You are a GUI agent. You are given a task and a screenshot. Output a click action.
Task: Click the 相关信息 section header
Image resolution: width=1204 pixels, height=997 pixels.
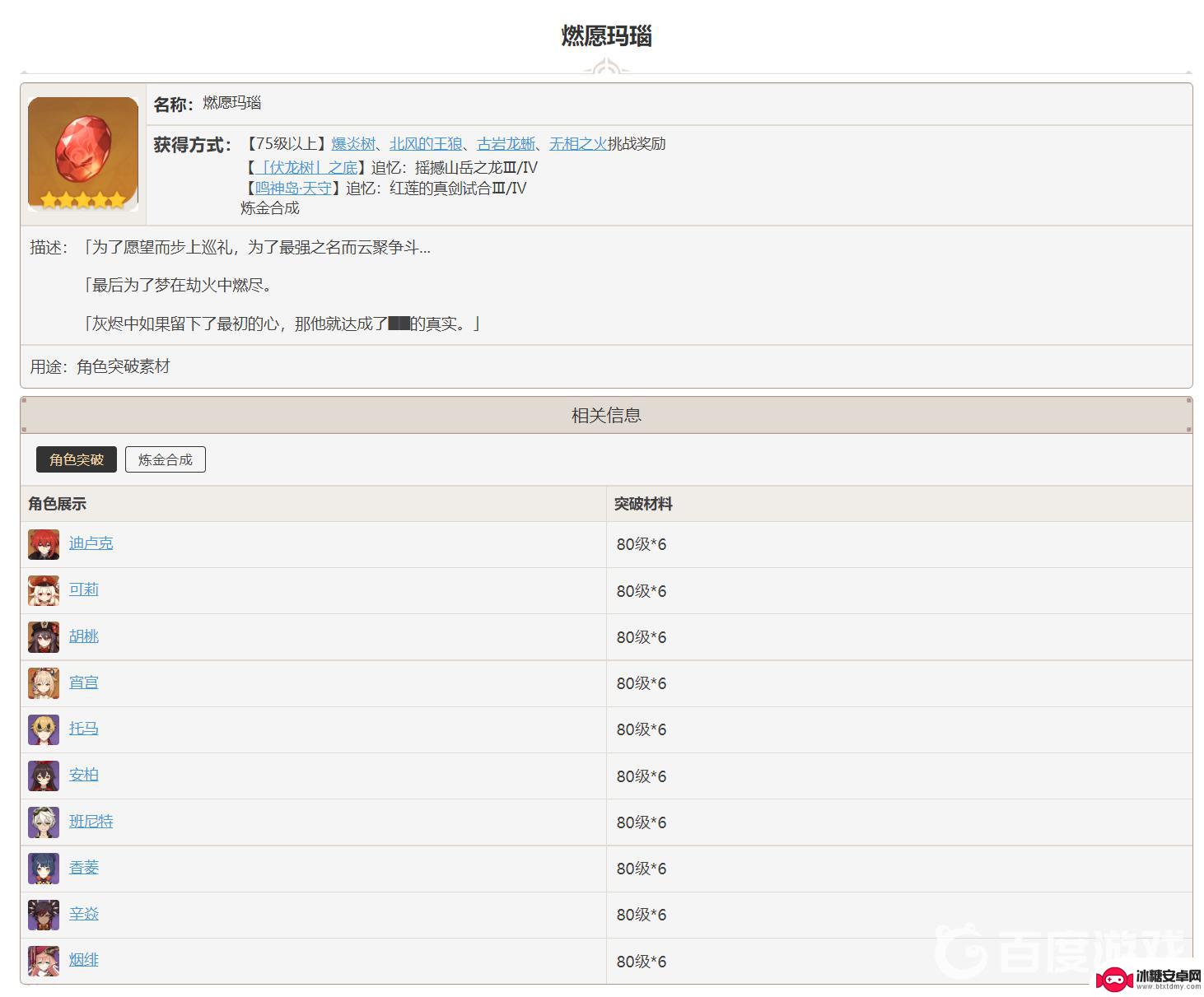click(x=607, y=416)
